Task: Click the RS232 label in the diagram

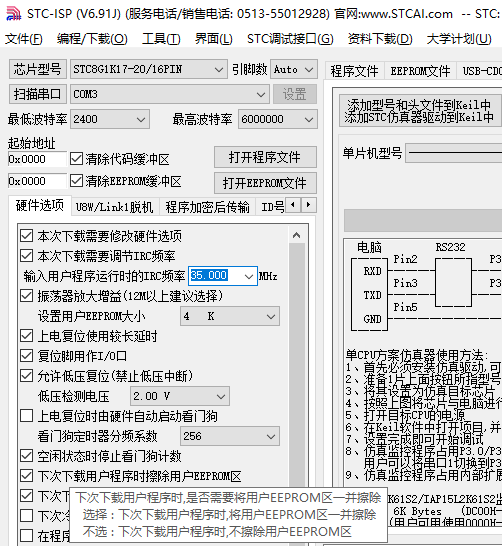Action: [x=450, y=247]
